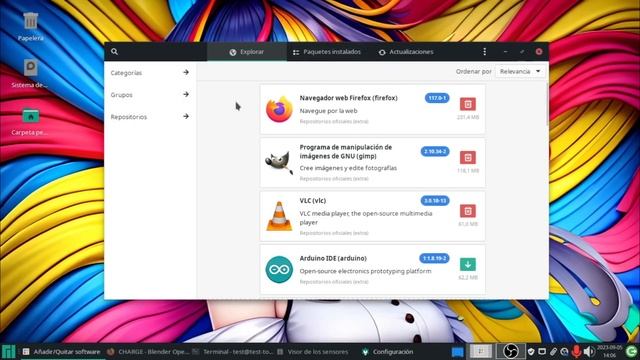Viewport: 640px width, 360px height.
Task: Click the shield security tray icon
Action: (531, 351)
